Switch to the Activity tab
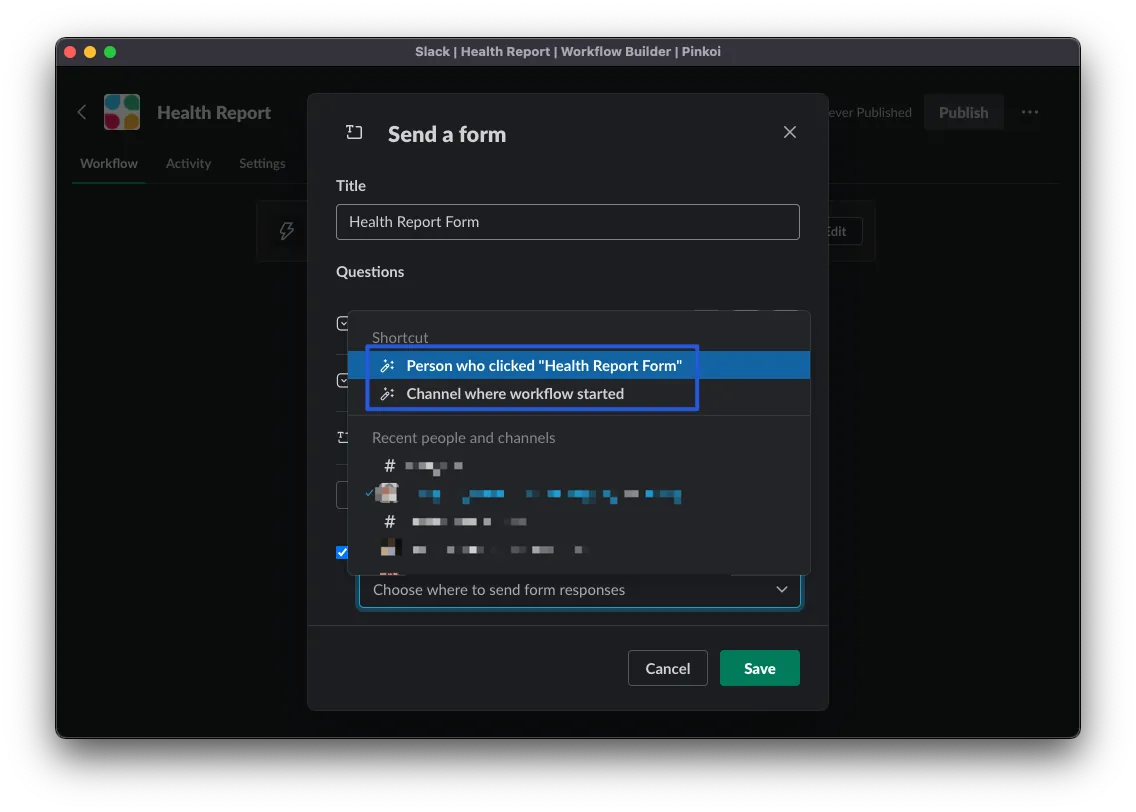1136x812 pixels. pos(188,164)
